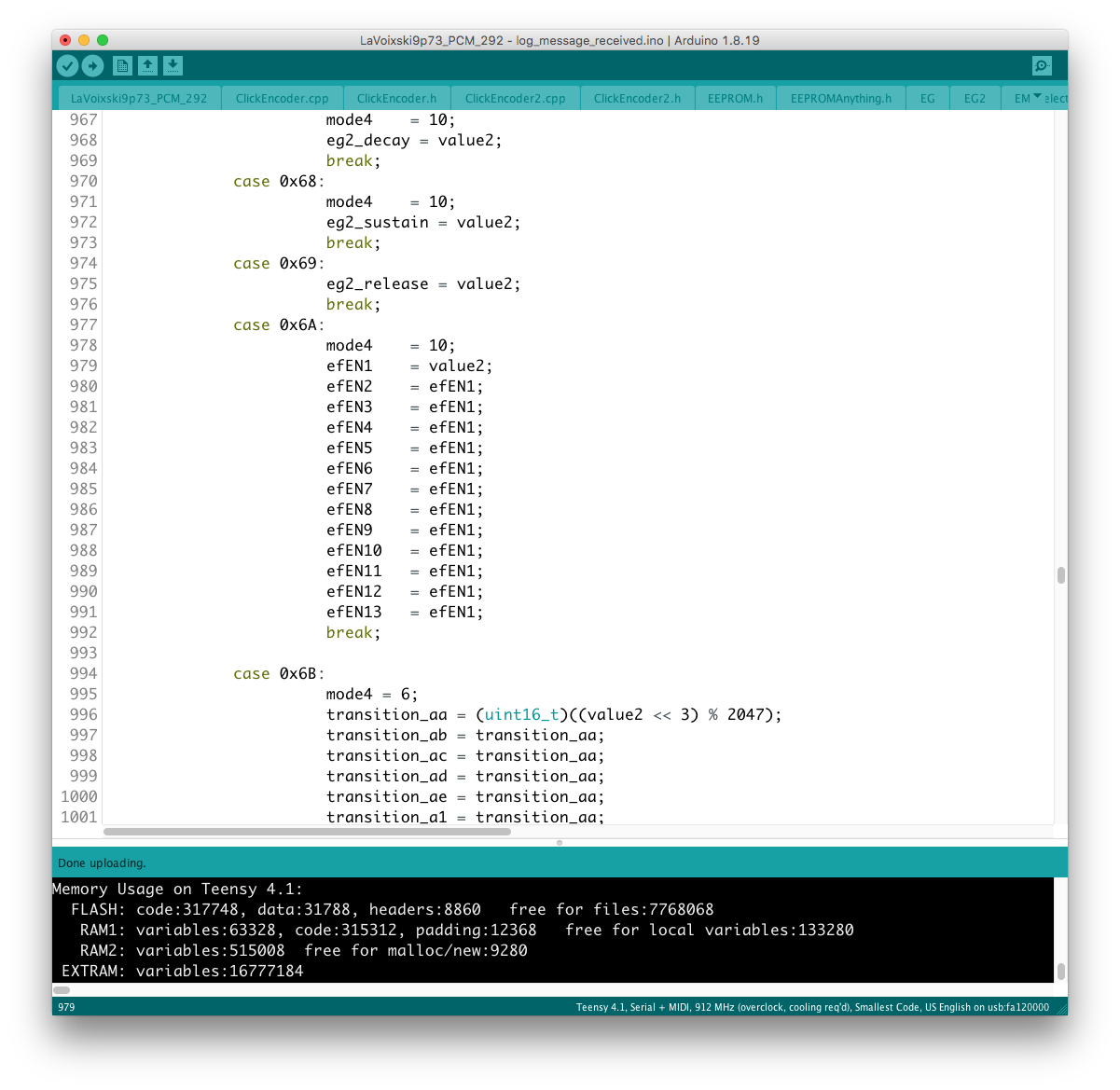Open a sketch with the up-arrow icon

[147, 65]
